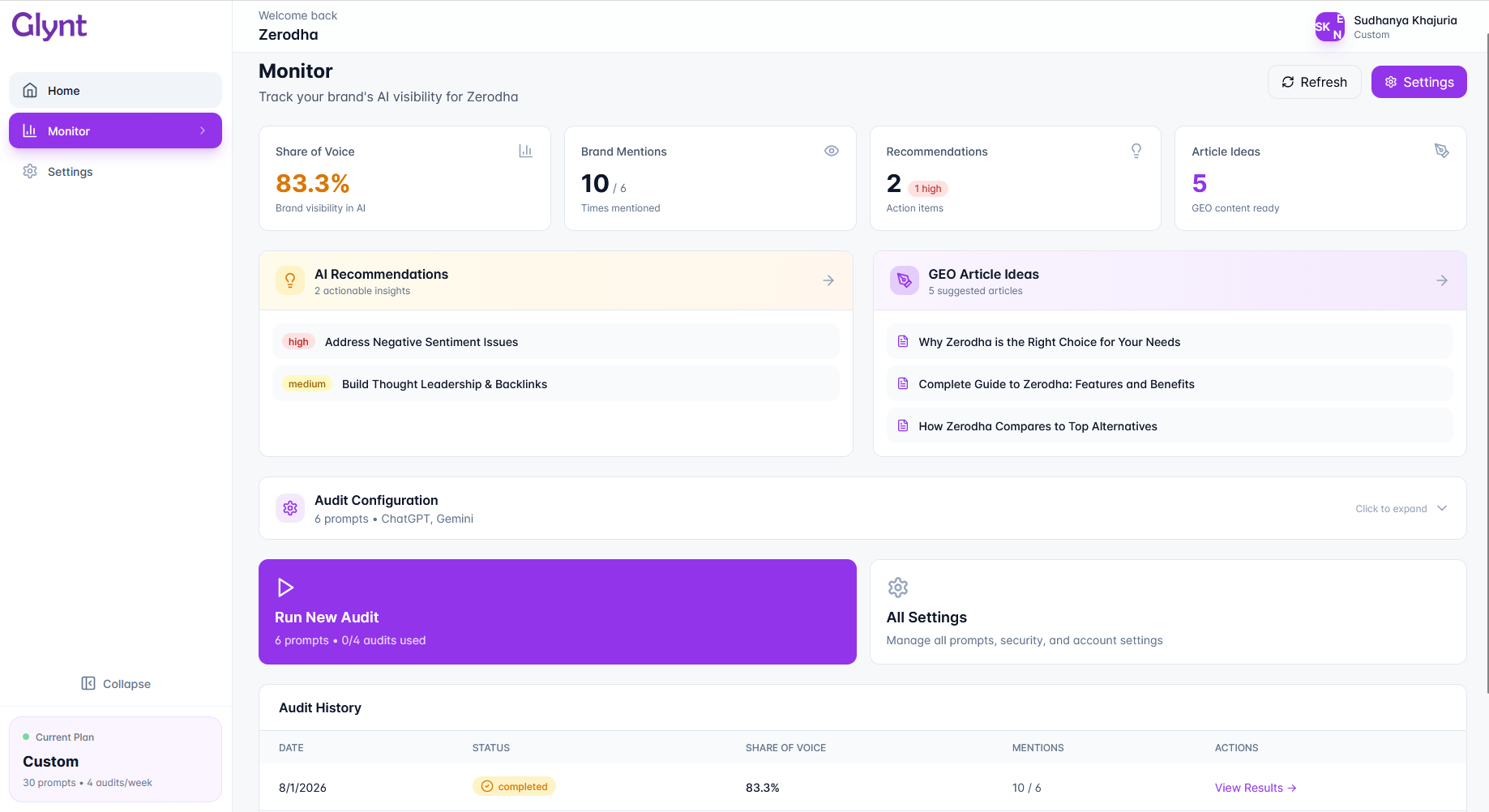
Task: Click the AI Recommendations lightbulb icon
Action: 289,280
